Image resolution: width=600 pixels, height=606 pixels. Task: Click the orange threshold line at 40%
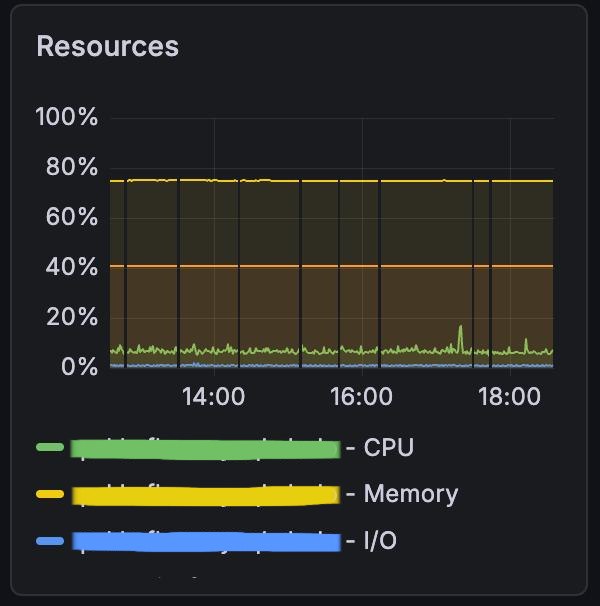pos(331,266)
